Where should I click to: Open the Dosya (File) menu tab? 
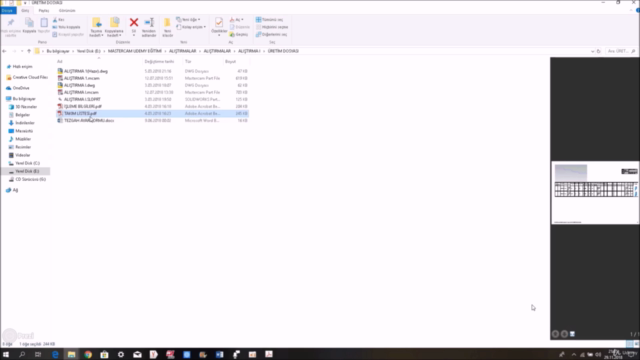click(8, 11)
